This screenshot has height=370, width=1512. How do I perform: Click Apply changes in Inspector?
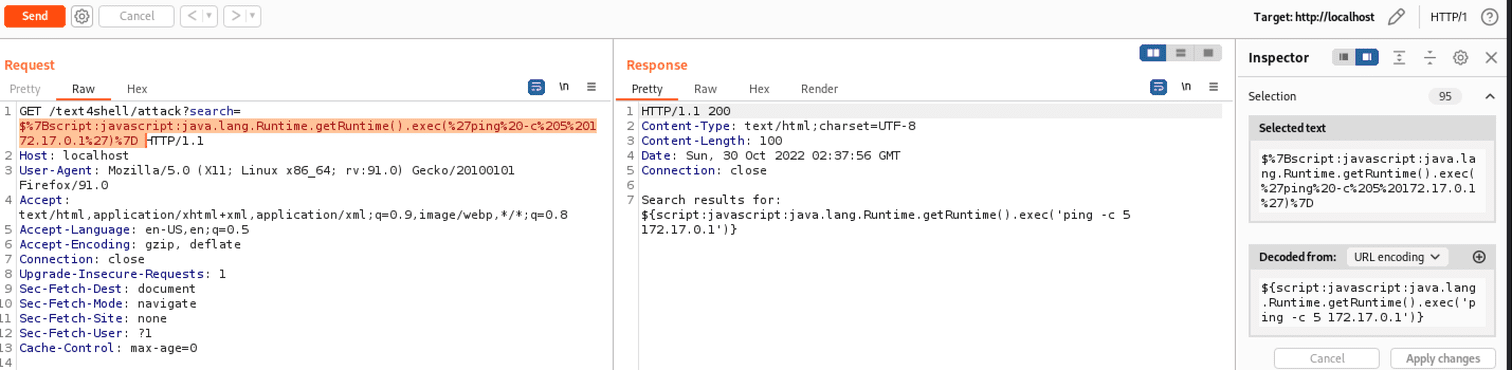[x=1443, y=359]
